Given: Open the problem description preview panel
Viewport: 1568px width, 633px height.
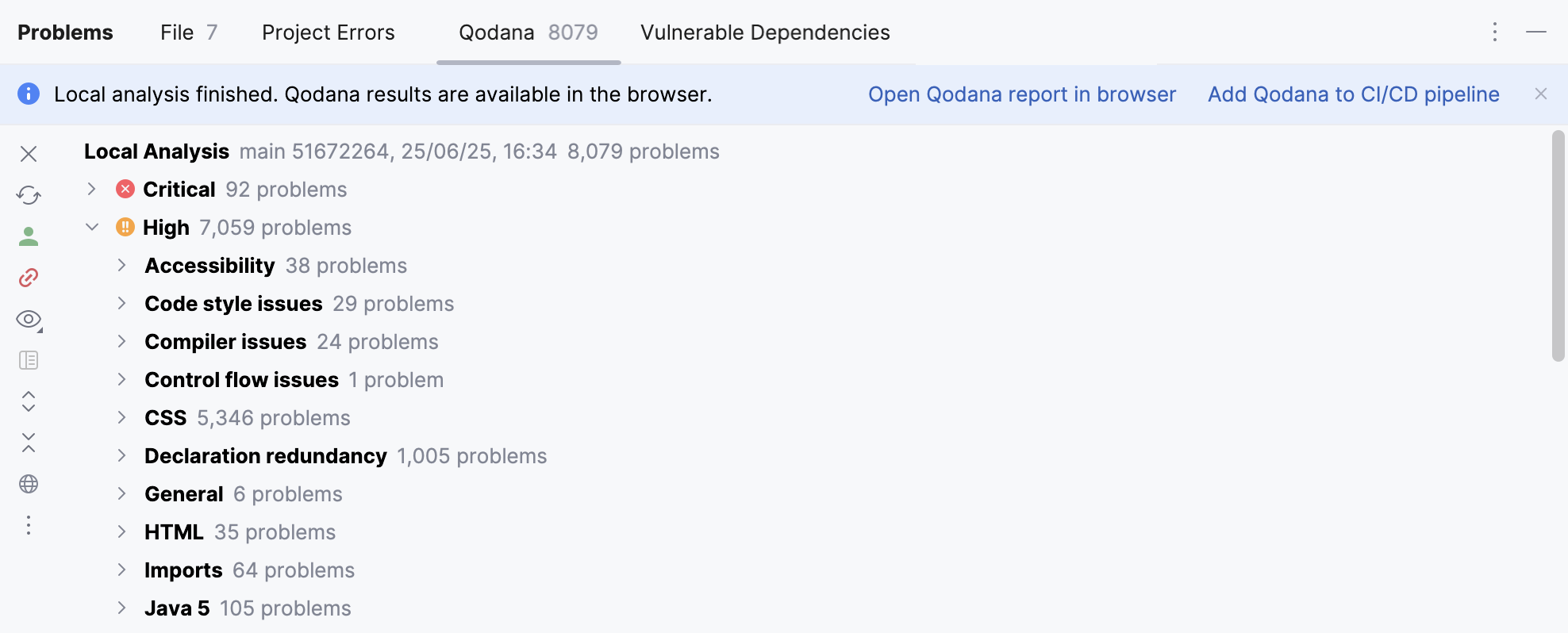Looking at the screenshot, I should click(29, 360).
